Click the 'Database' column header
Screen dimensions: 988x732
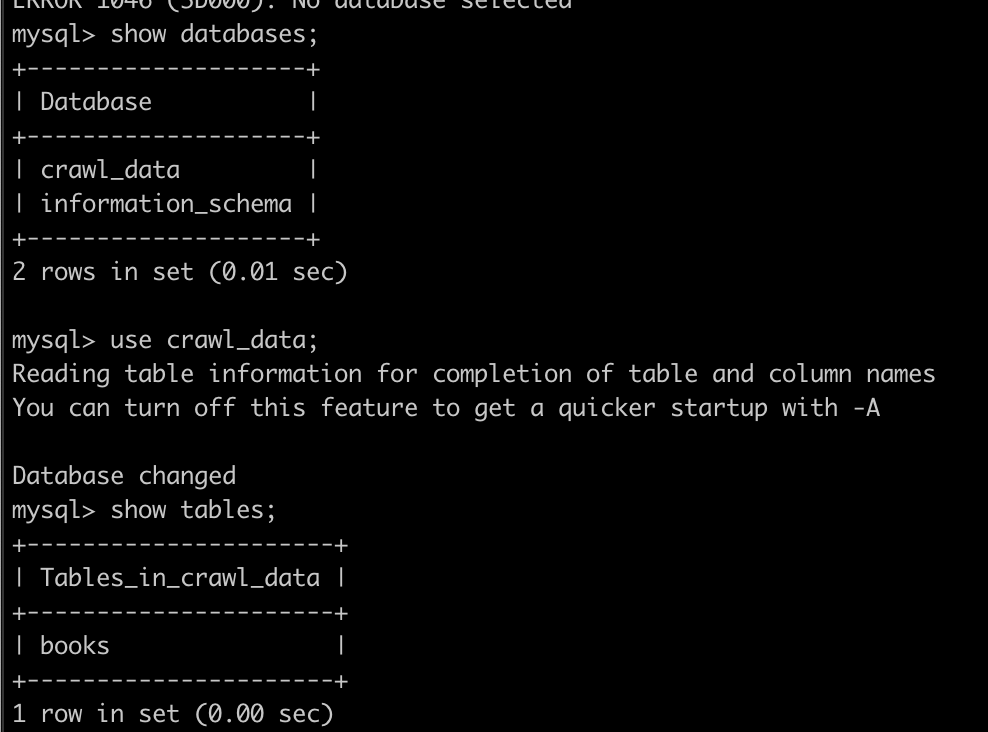(x=96, y=102)
